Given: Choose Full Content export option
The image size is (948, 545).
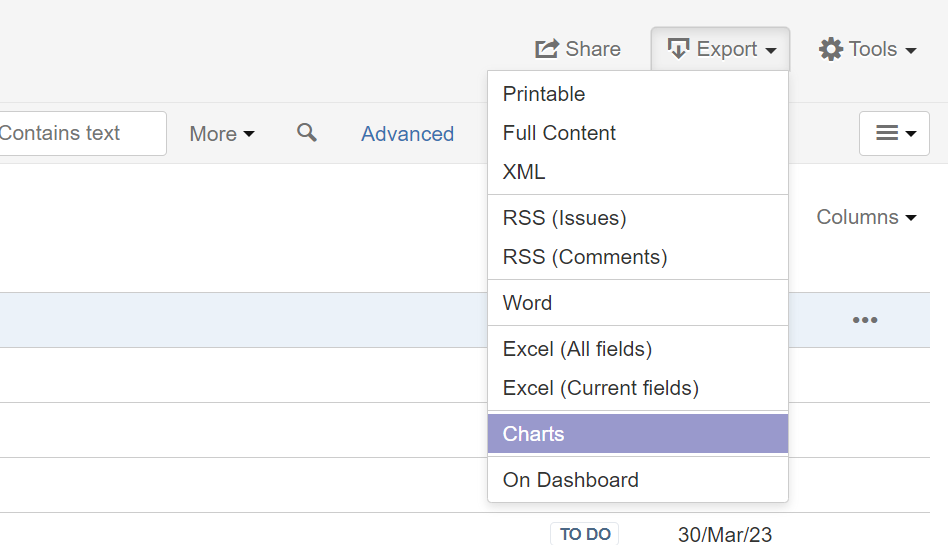Looking at the screenshot, I should tap(559, 133).
